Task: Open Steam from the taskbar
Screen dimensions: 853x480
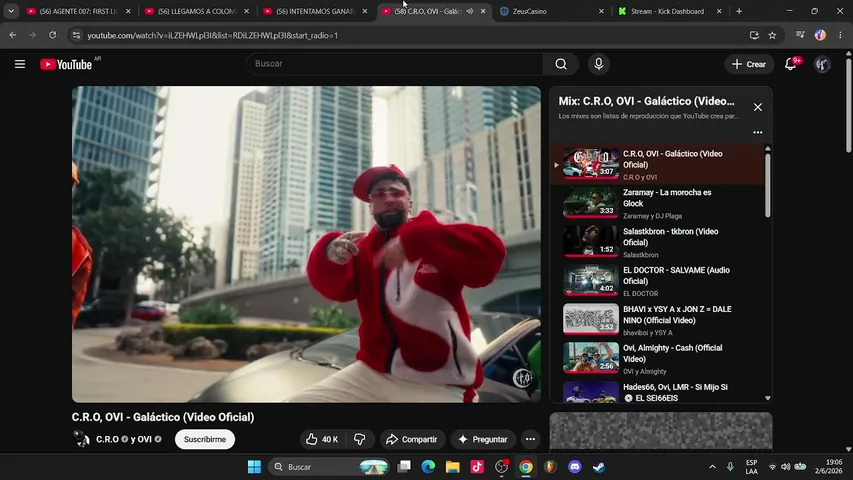Action: pos(598,467)
